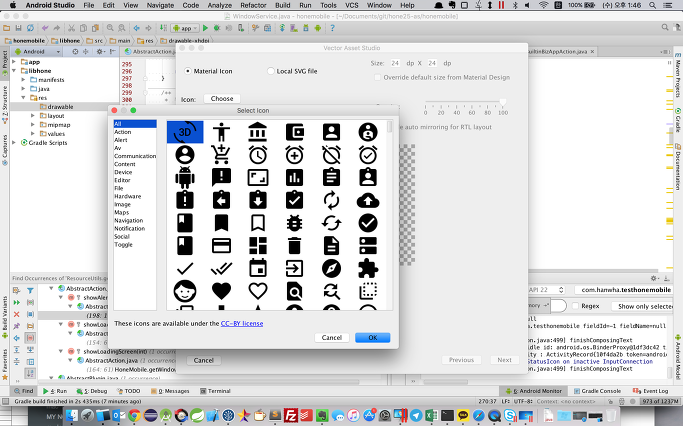Open the Terminal tool window button
This screenshot has height=426, width=683.
215,391
